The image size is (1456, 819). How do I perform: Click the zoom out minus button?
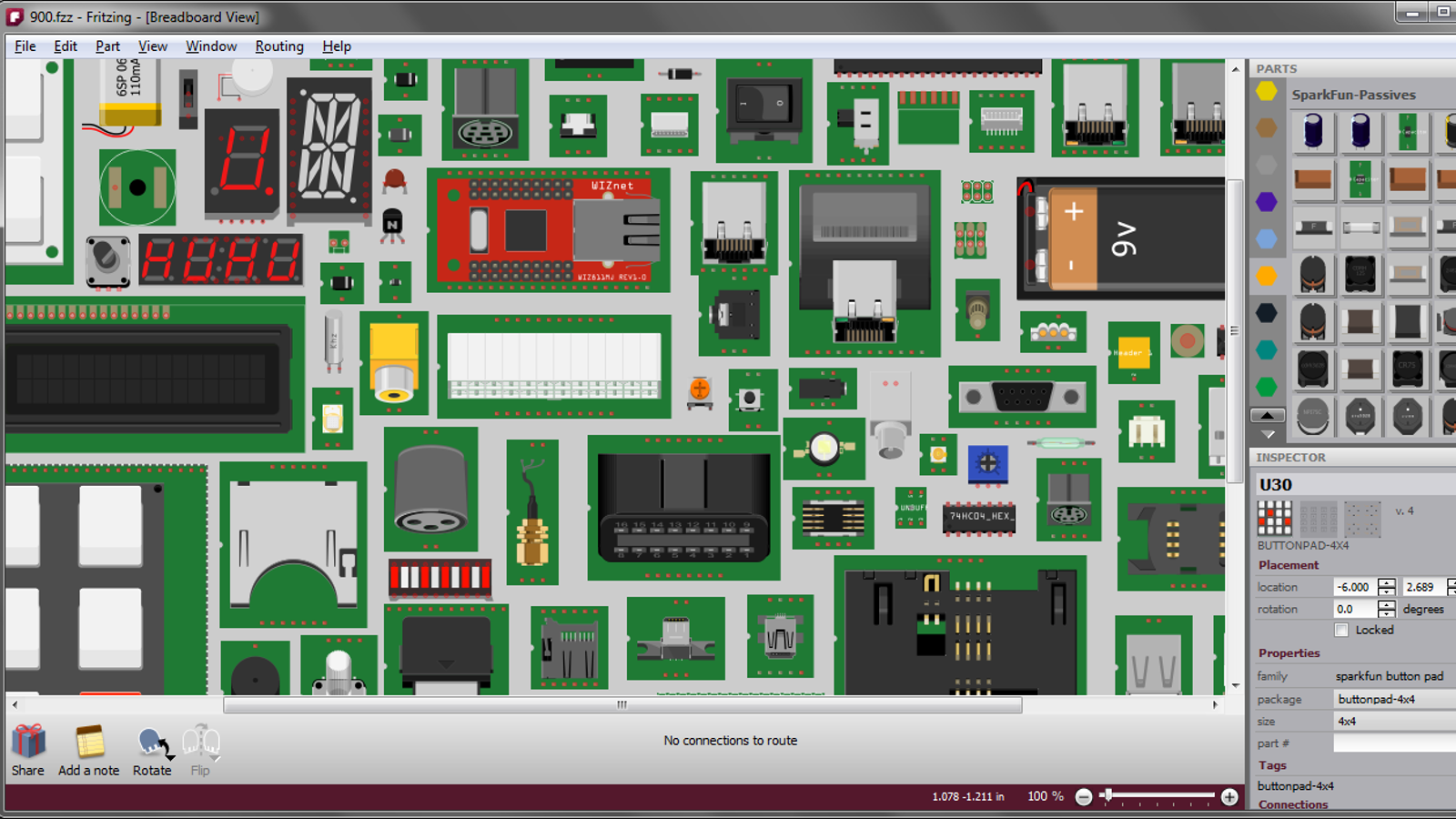pyautogui.click(x=1084, y=796)
